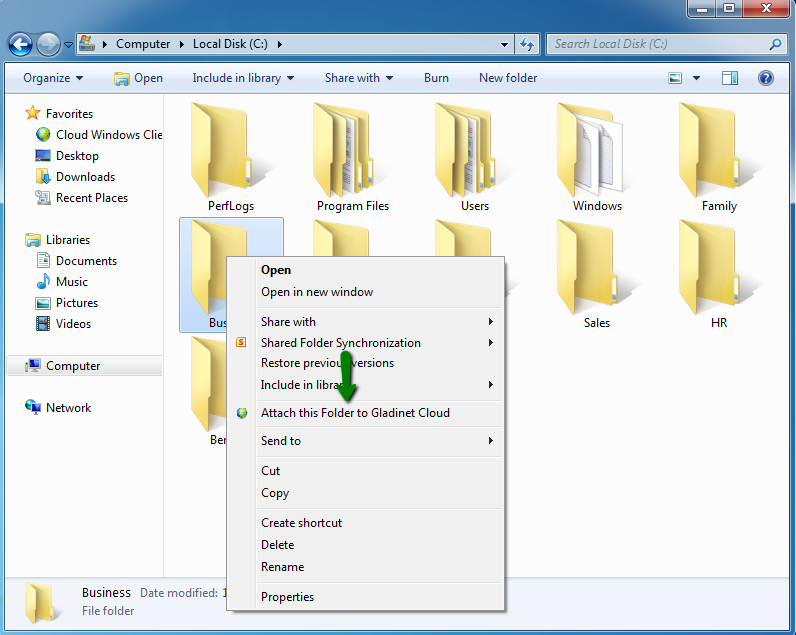Click Burn in the toolbar
The image size is (796, 635).
437,78
